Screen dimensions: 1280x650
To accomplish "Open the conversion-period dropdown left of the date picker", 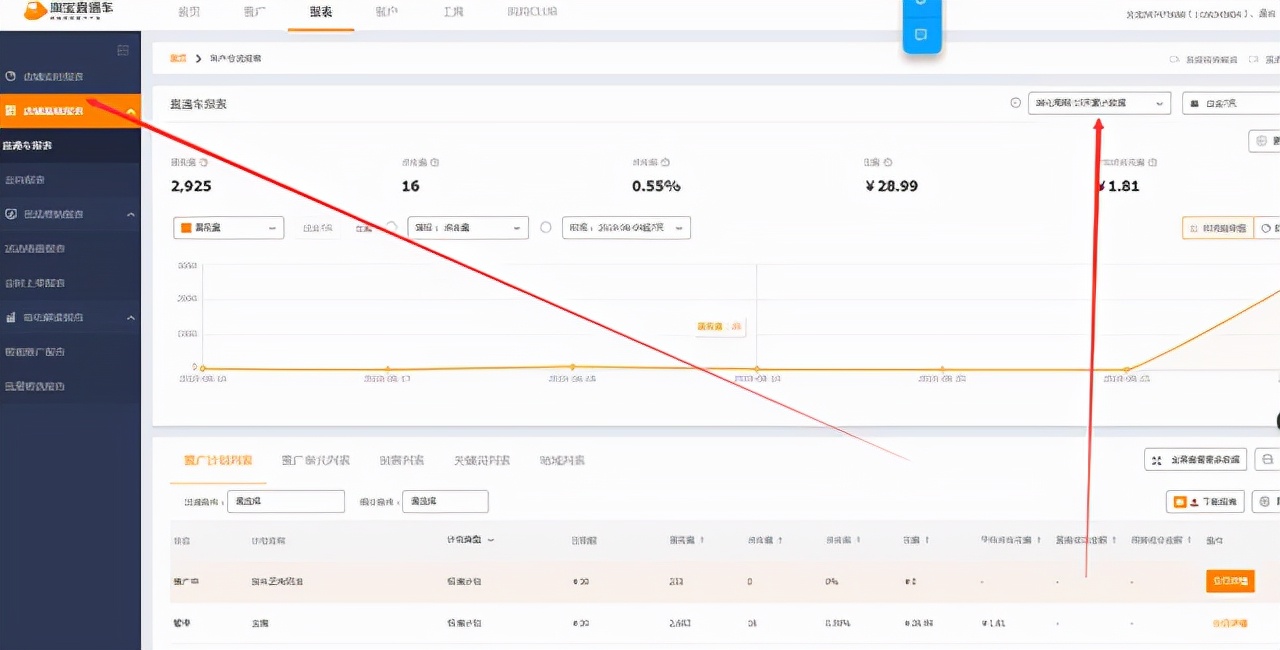I will (1098, 103).
